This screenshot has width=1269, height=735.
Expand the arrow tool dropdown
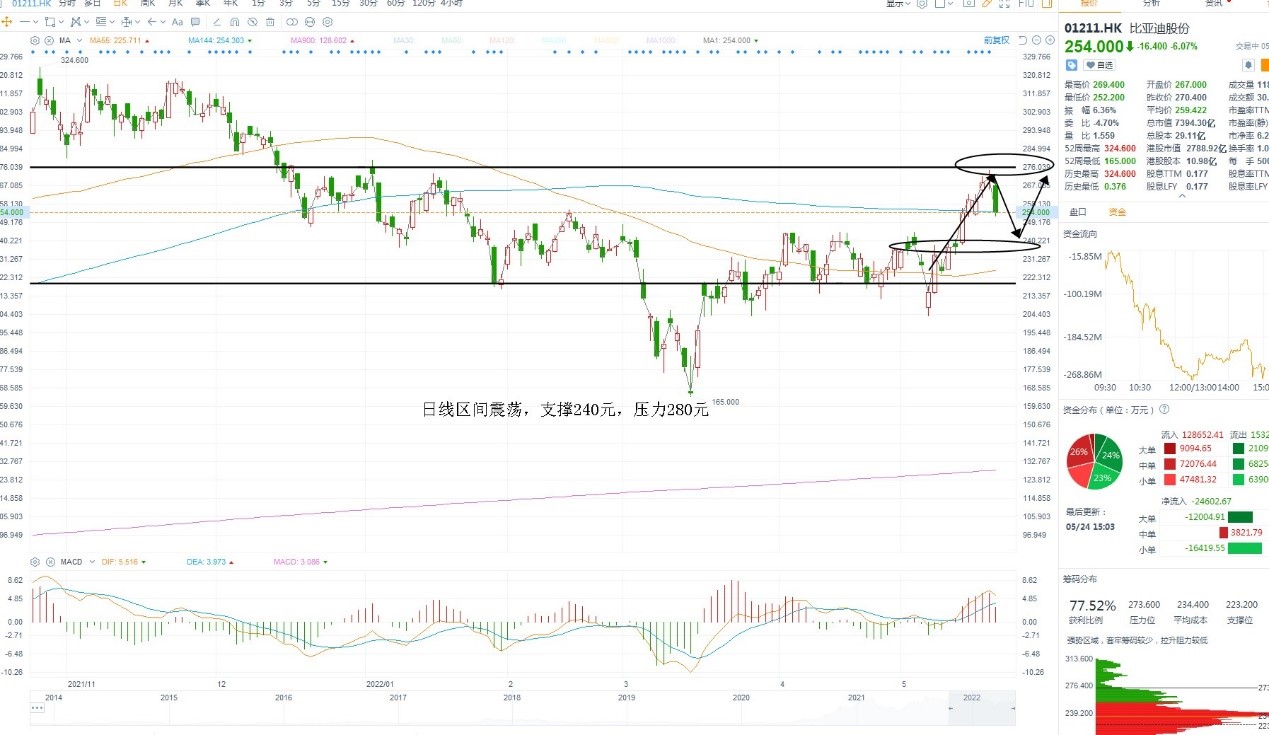pos(163,22)
